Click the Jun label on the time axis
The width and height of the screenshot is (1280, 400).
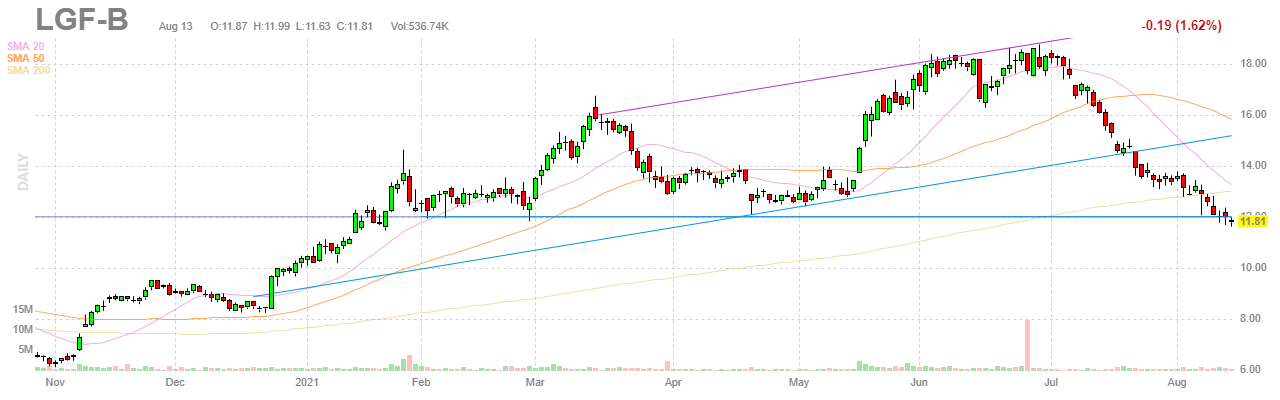pos(919,382)
